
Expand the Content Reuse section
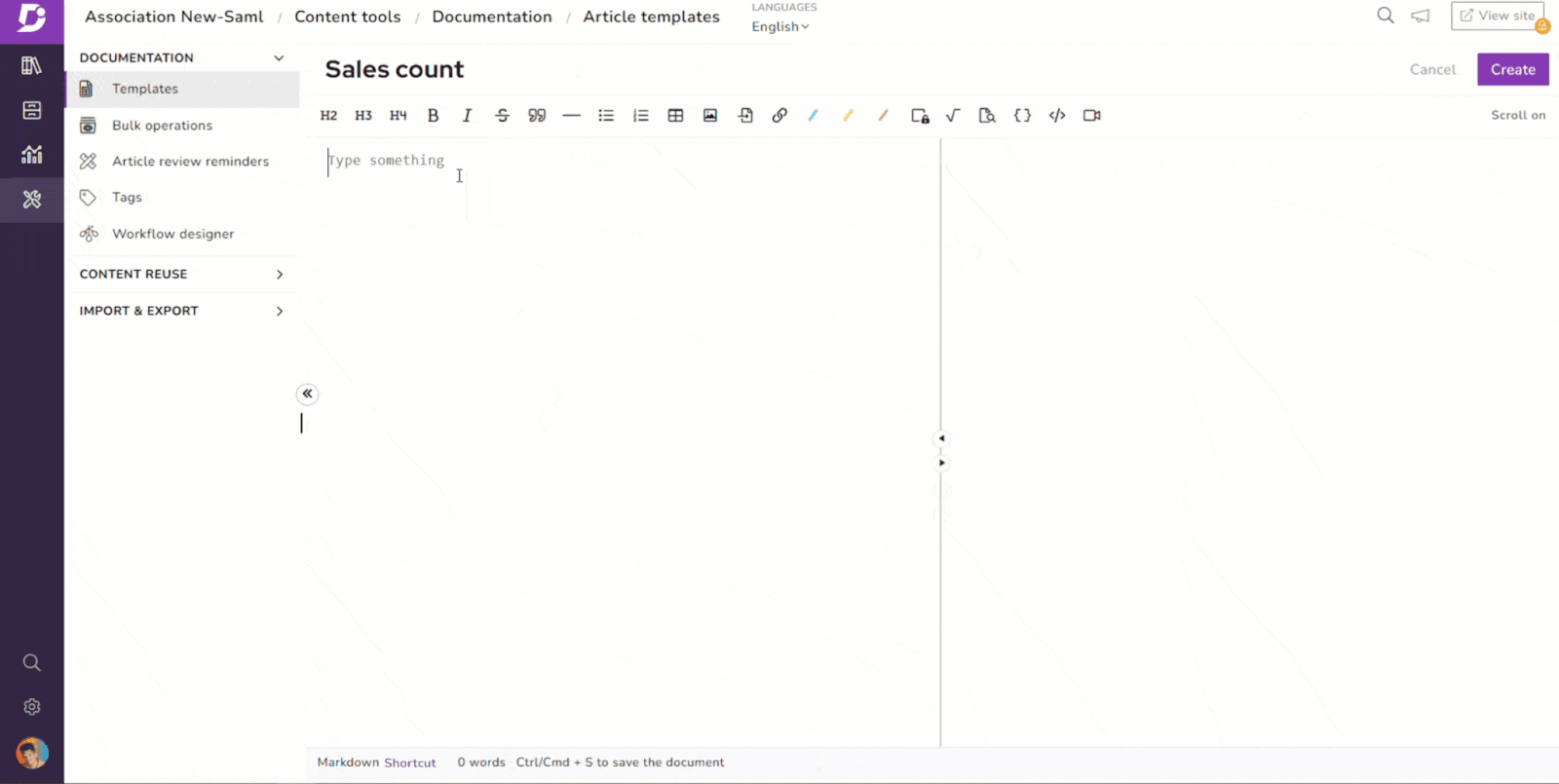181,274
